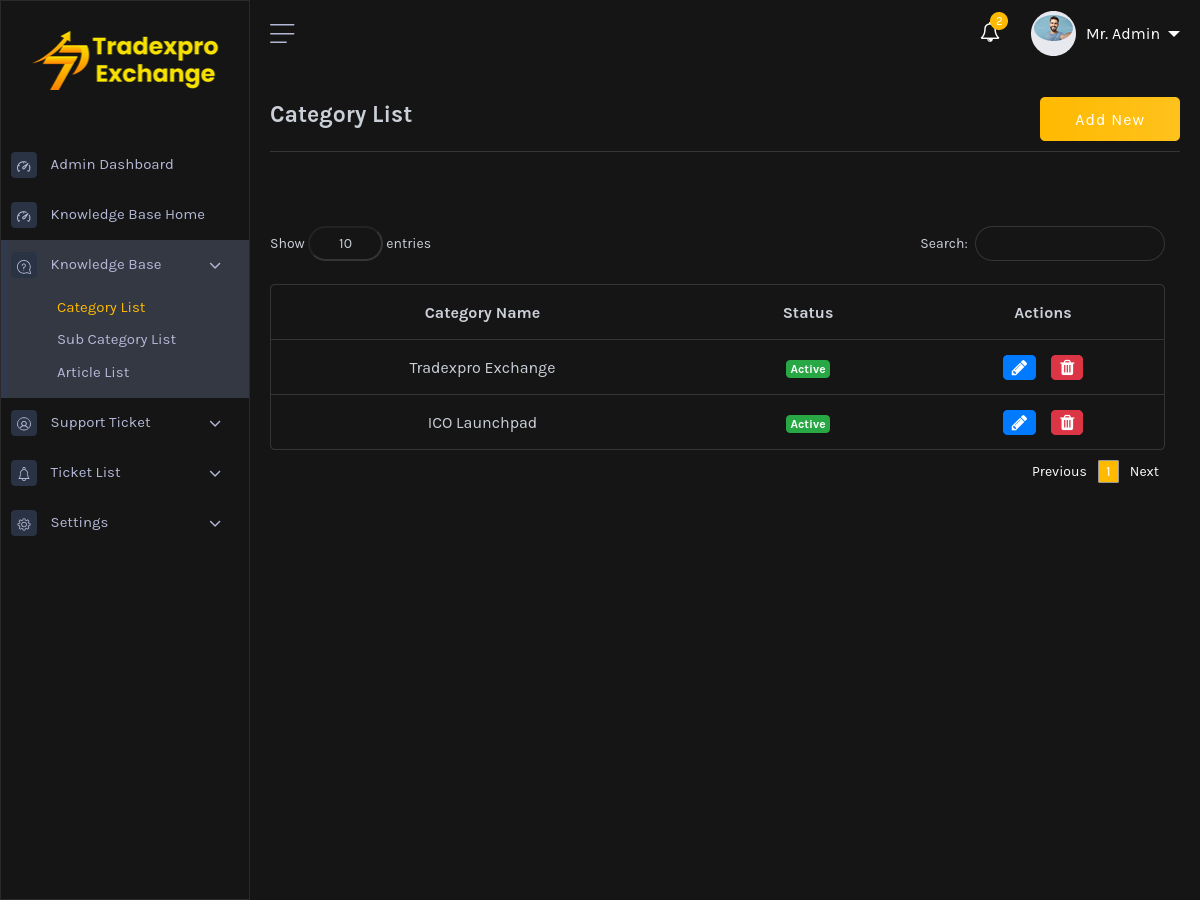Click the hamburger menu icon
The height and width of the screenshot is (900, 1200).
tap(282, 34)
